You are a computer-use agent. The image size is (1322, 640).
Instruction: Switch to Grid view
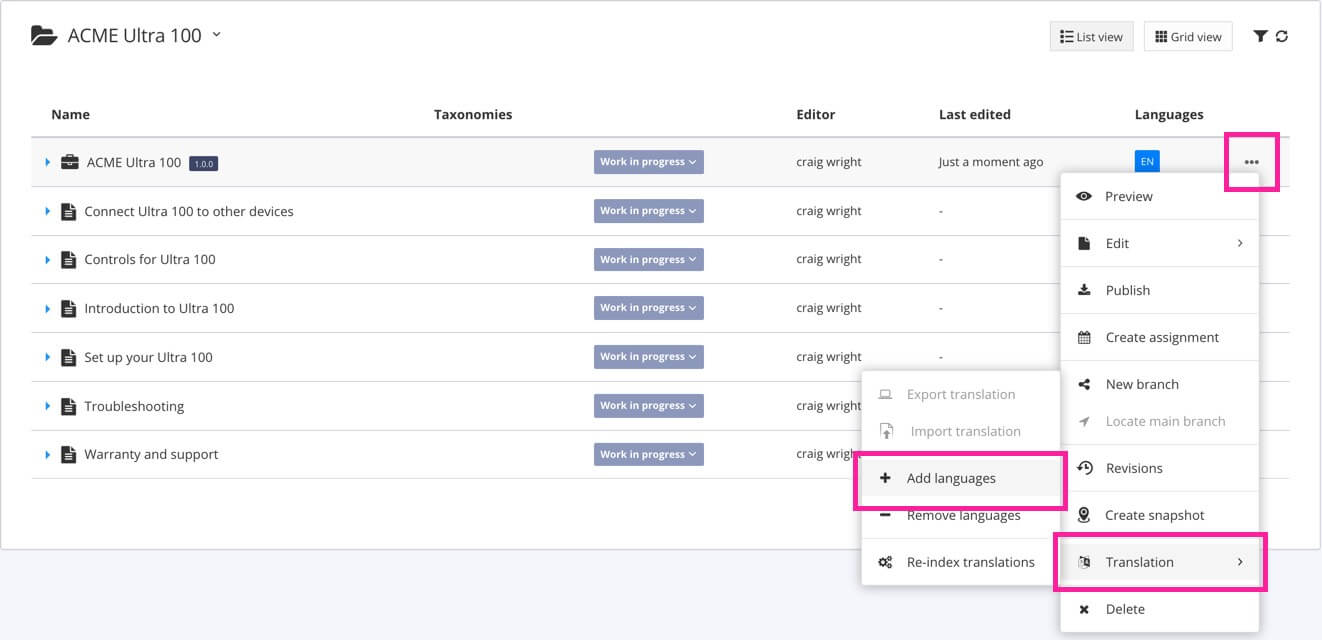tap(1188, 36)
